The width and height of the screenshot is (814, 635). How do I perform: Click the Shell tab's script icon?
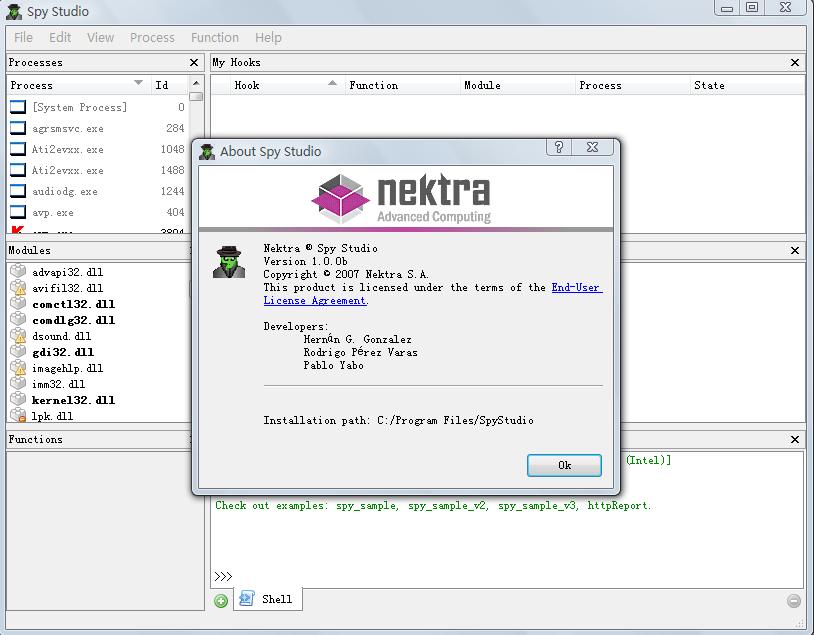pos(247,599)
